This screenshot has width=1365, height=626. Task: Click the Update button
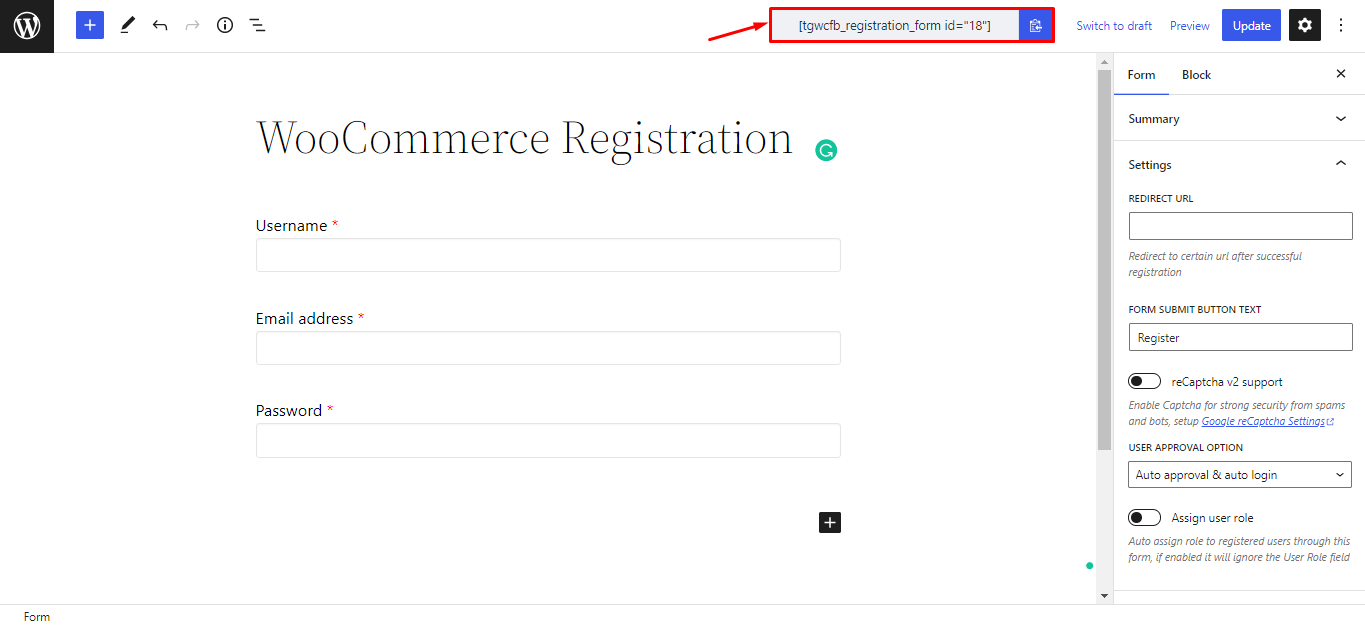click(1250, 24)
